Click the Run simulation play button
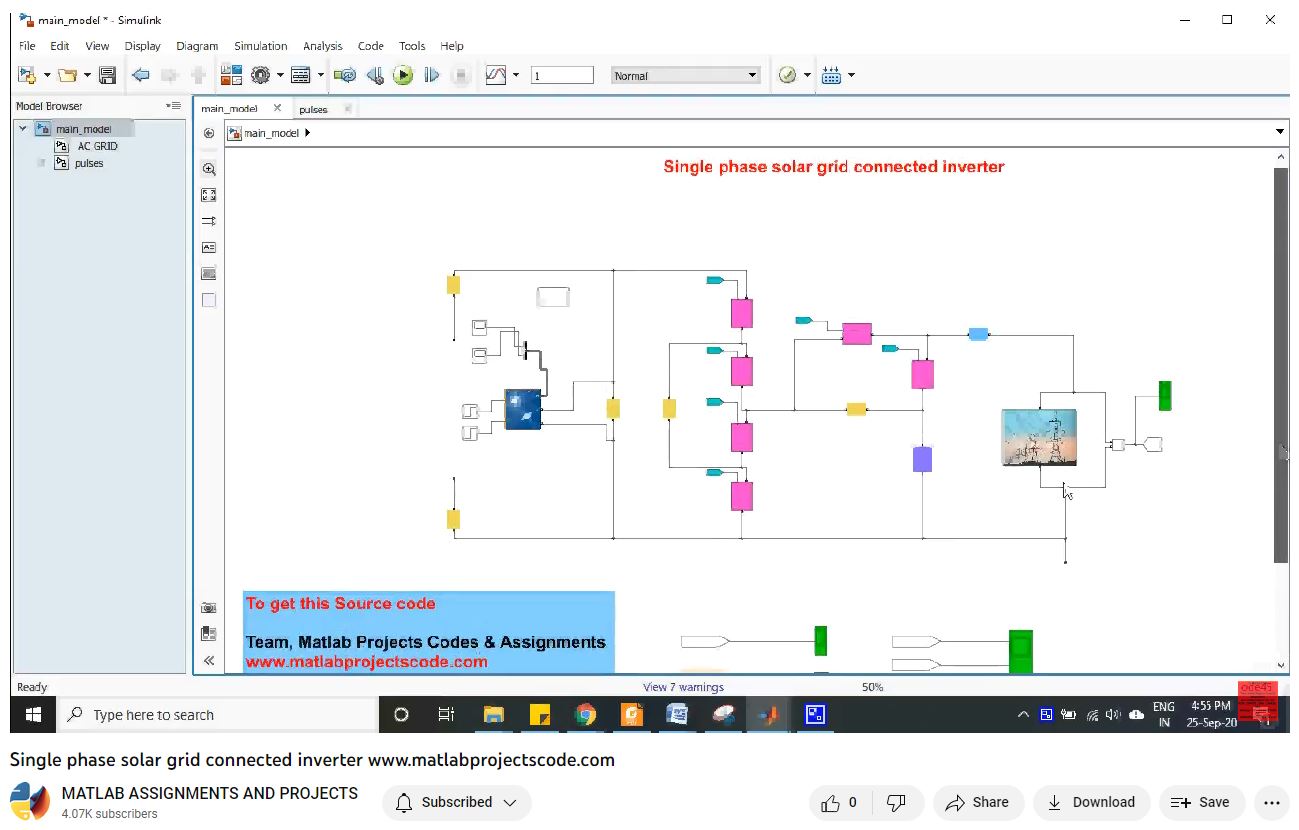Image resolution: width=1299 pixels, height=830 pixels. [403, 75]
